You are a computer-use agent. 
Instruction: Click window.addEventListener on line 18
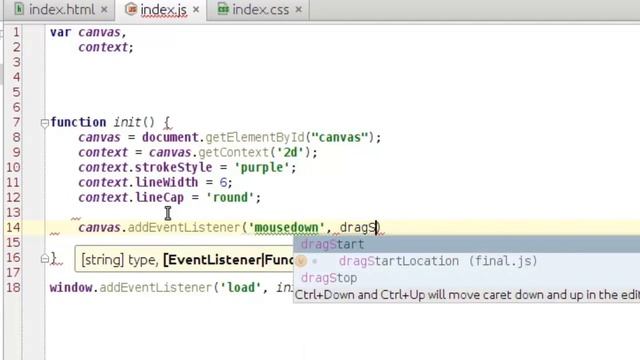point(131,287)
